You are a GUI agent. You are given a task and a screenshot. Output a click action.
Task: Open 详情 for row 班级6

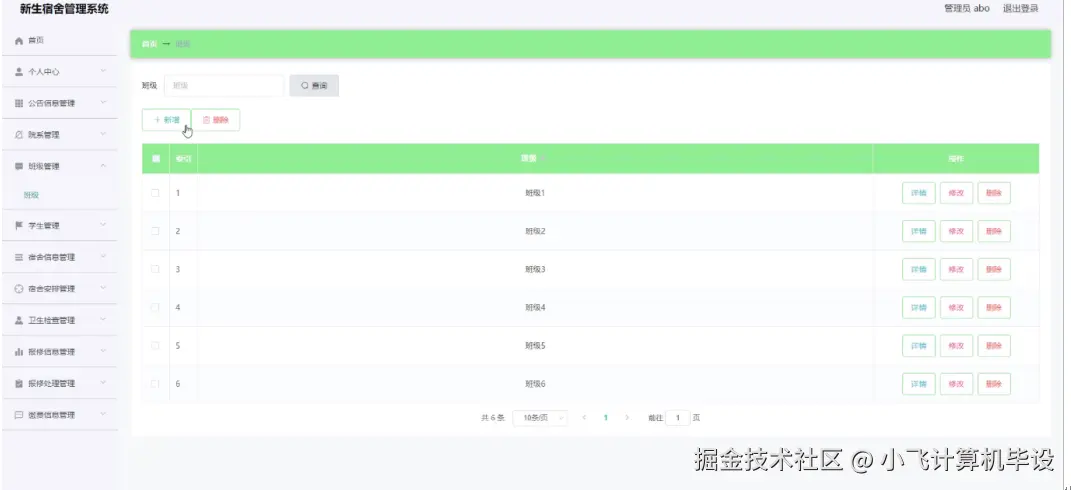click(919, 384)
